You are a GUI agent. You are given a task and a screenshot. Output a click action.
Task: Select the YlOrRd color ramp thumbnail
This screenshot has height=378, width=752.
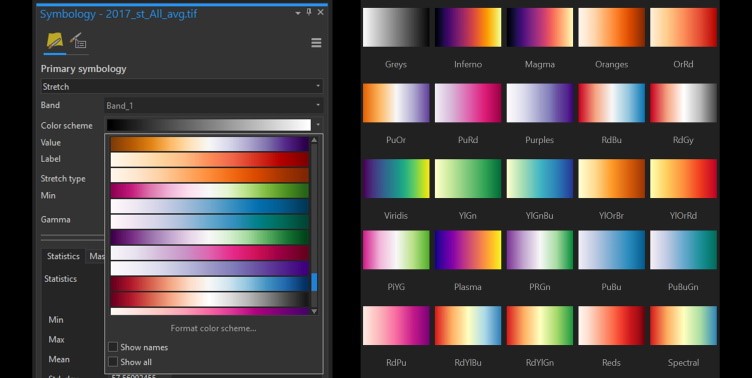pyautogui.click(x=683, y=179)
